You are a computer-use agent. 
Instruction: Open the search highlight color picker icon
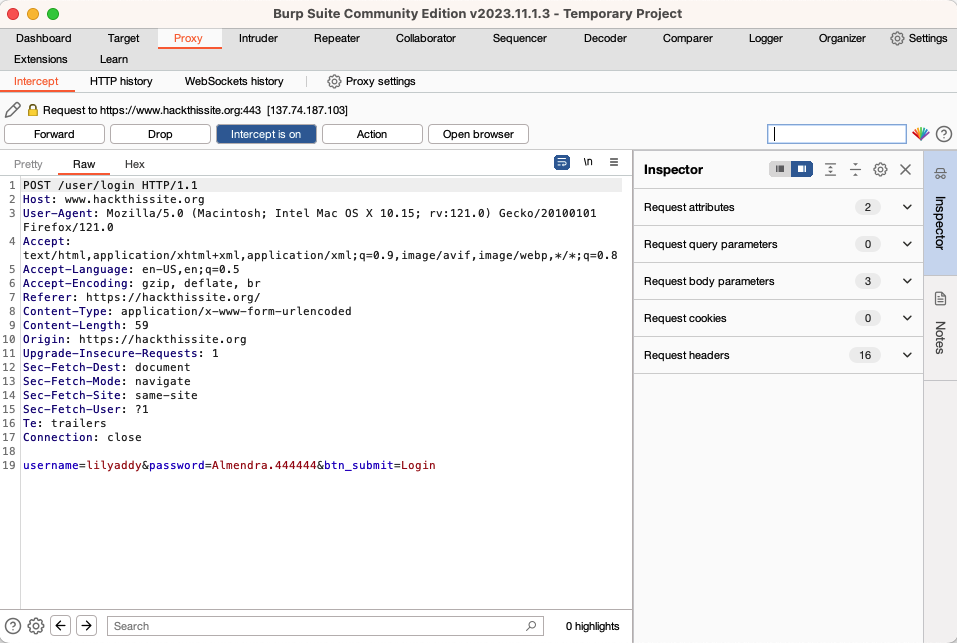921,133
